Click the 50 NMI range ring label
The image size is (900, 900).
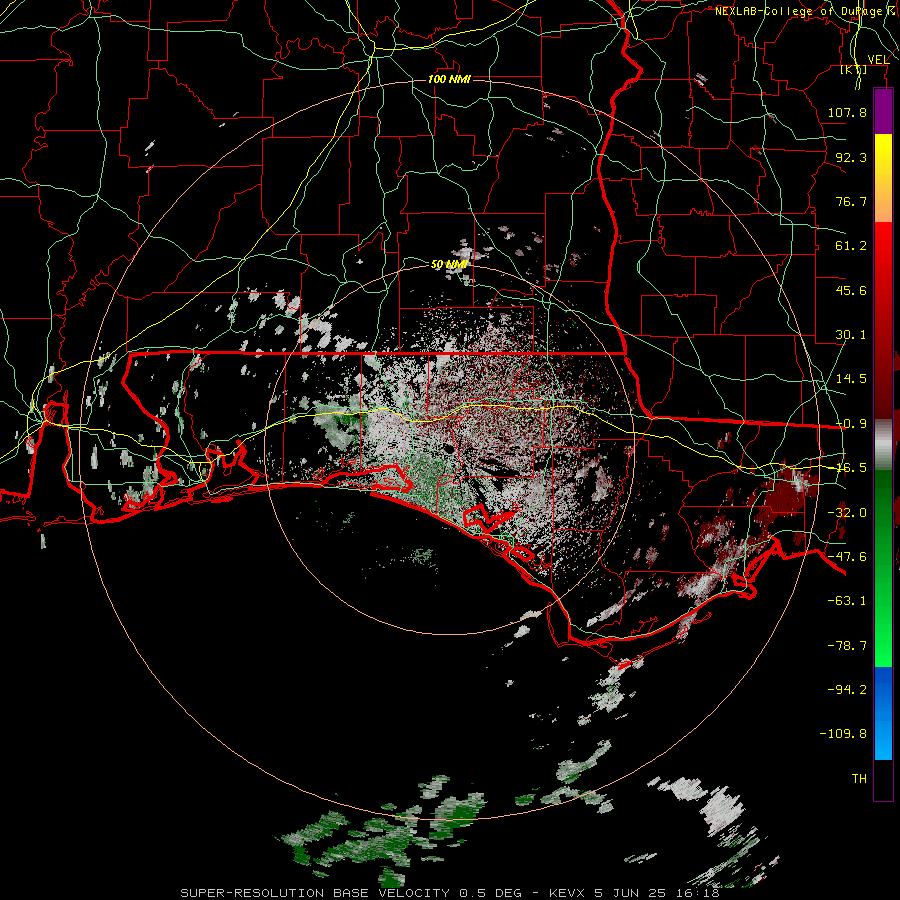(x=449, y=264)
